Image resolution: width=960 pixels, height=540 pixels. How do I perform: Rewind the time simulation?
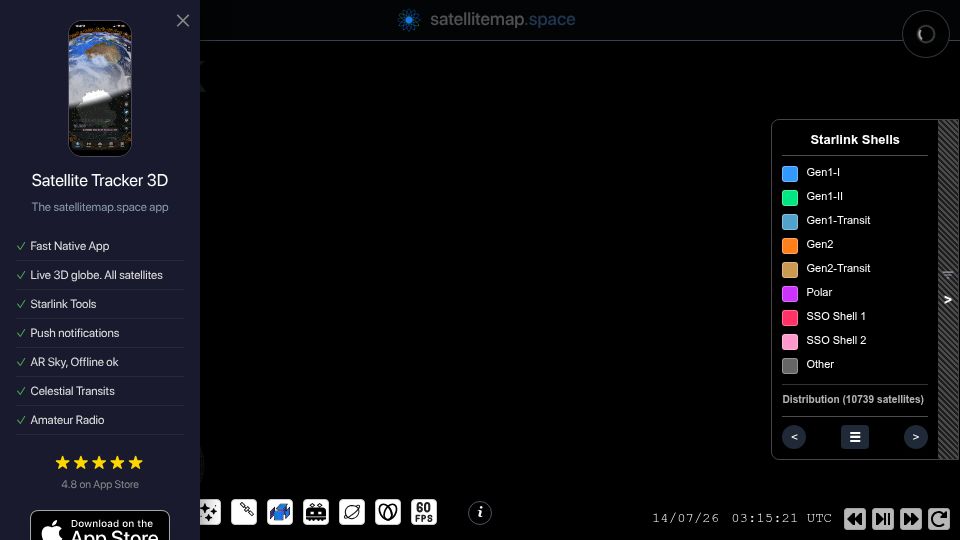pyautogui.click(x=855, y=519)
